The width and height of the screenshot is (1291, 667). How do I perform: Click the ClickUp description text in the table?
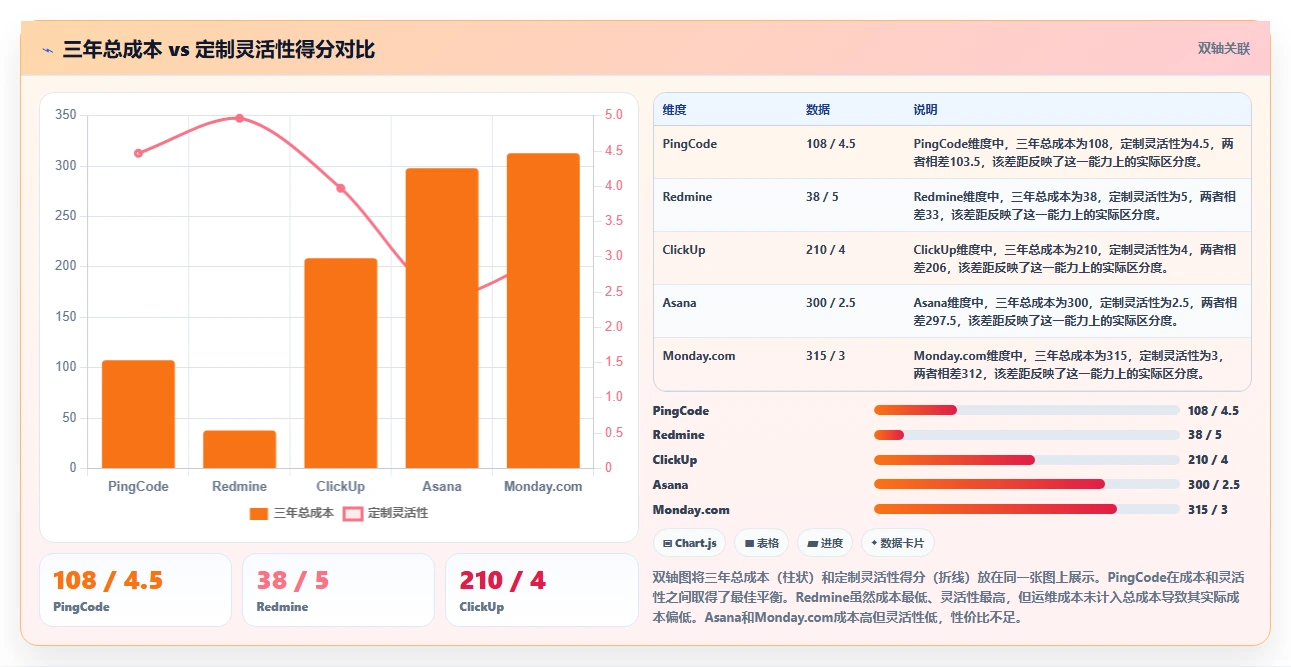pyautogui.click(x=1074, y=258)
